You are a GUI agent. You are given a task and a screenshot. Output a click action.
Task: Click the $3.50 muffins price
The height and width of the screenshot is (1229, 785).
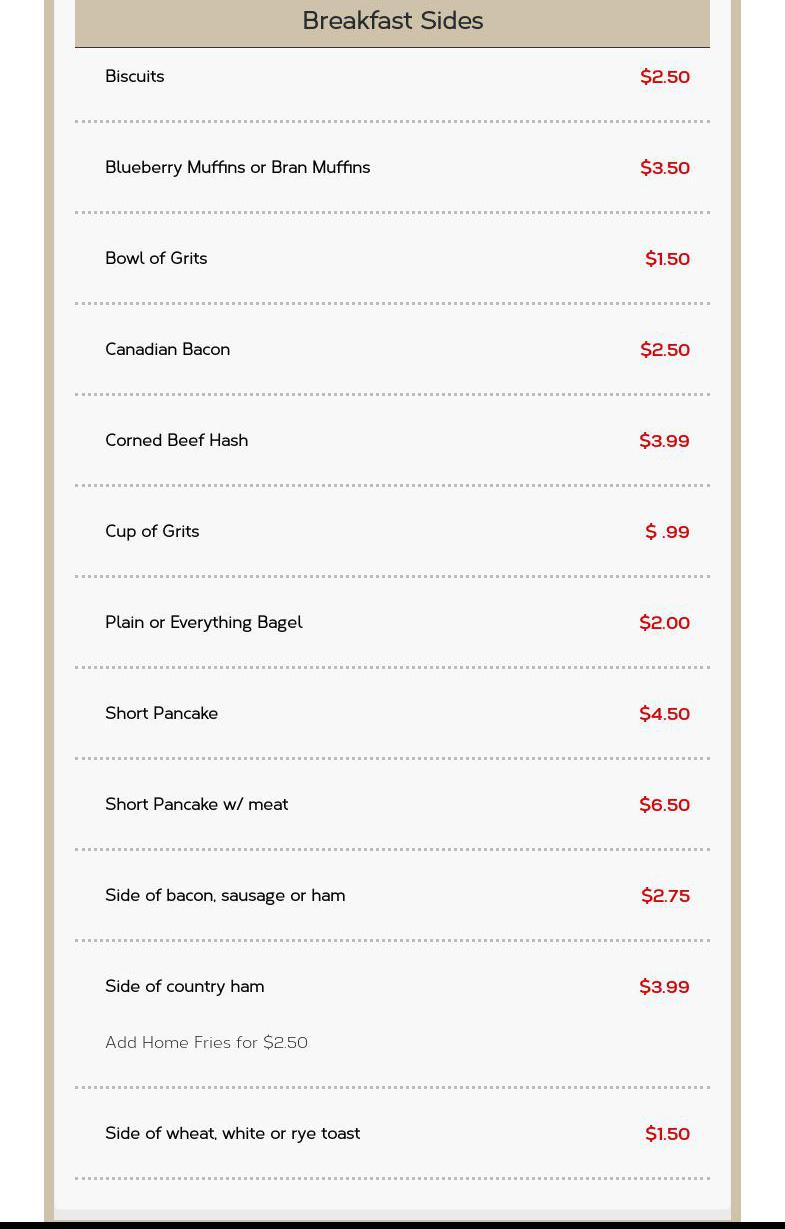(665, 168)
